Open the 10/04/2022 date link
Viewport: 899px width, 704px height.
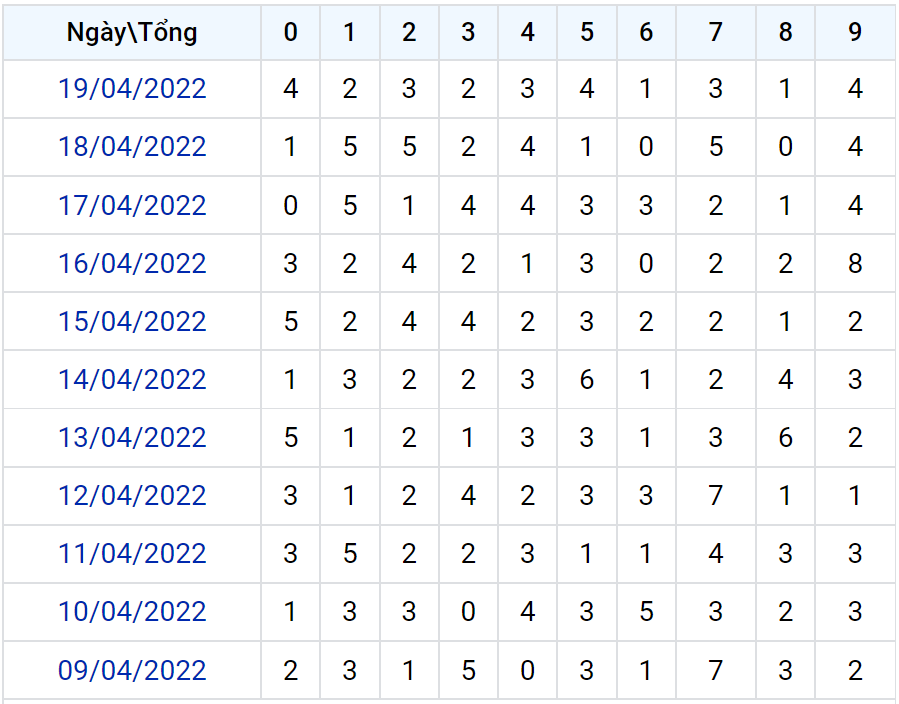point(132,612)
